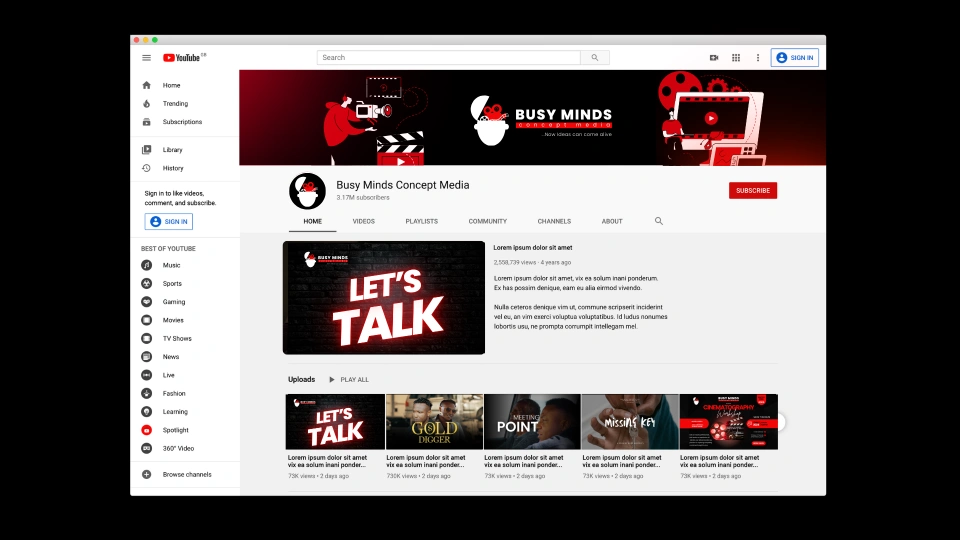Open the History sidebar item

click(173, 168)
